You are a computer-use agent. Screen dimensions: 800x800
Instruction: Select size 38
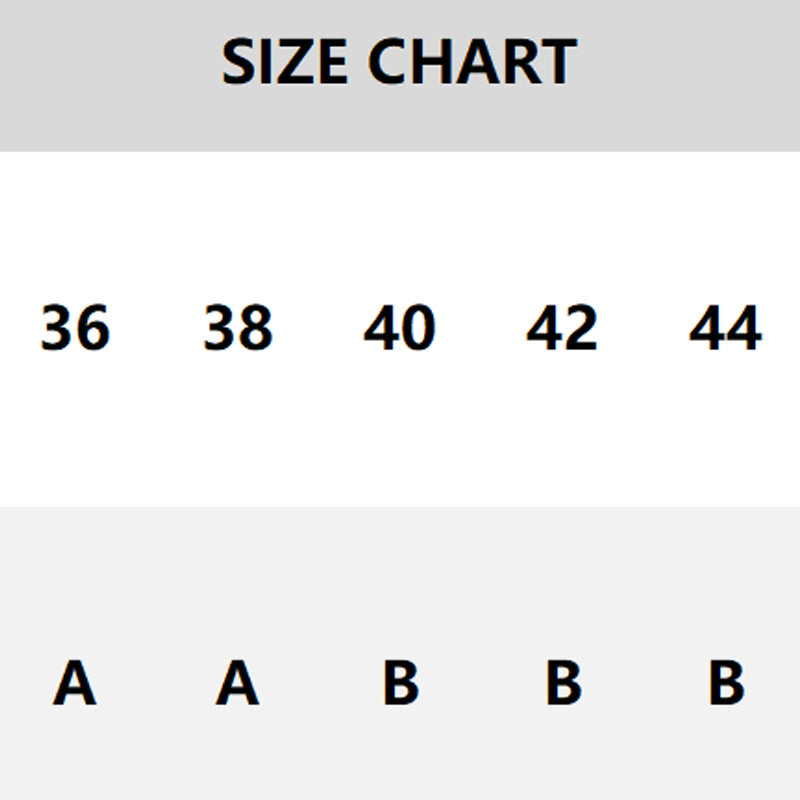point(238,328)
